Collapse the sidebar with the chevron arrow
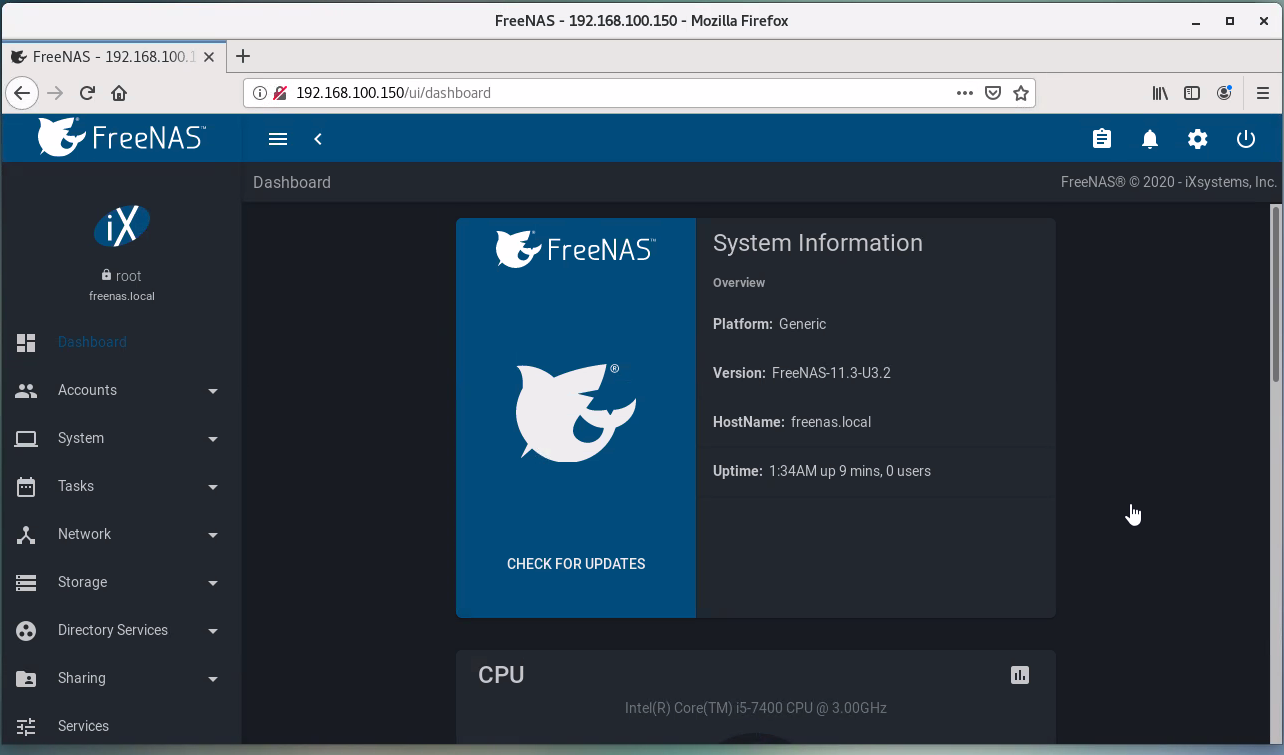Viewport: 1284px width, 755px height. coord(318,139)
